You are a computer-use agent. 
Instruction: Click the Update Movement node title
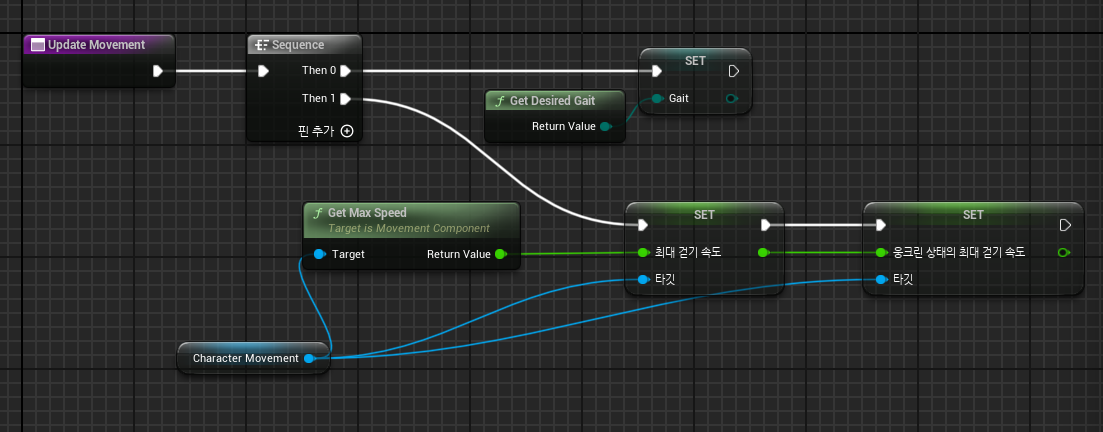(x=96, y=45)
